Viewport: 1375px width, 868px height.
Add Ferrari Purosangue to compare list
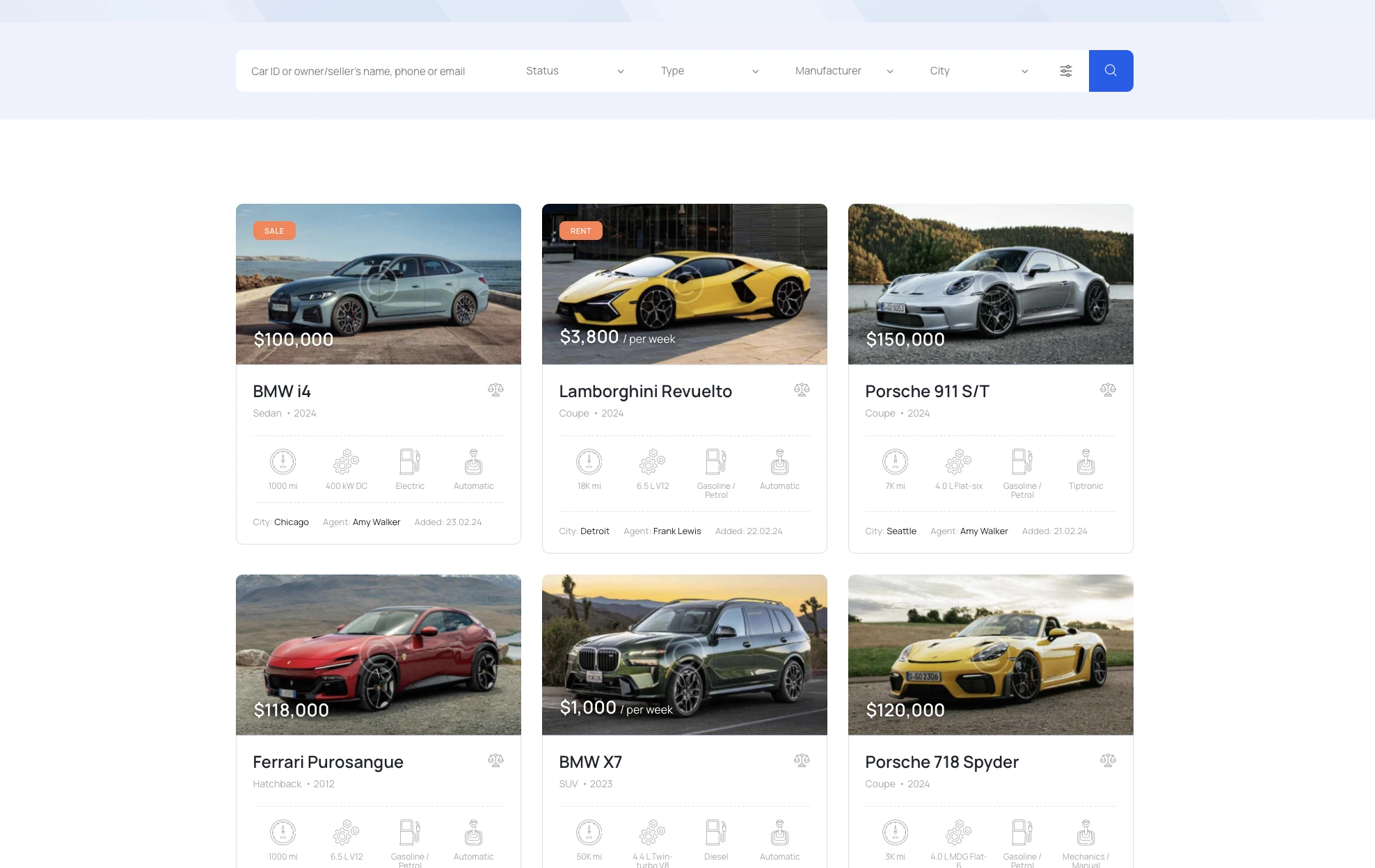(495, 761)
